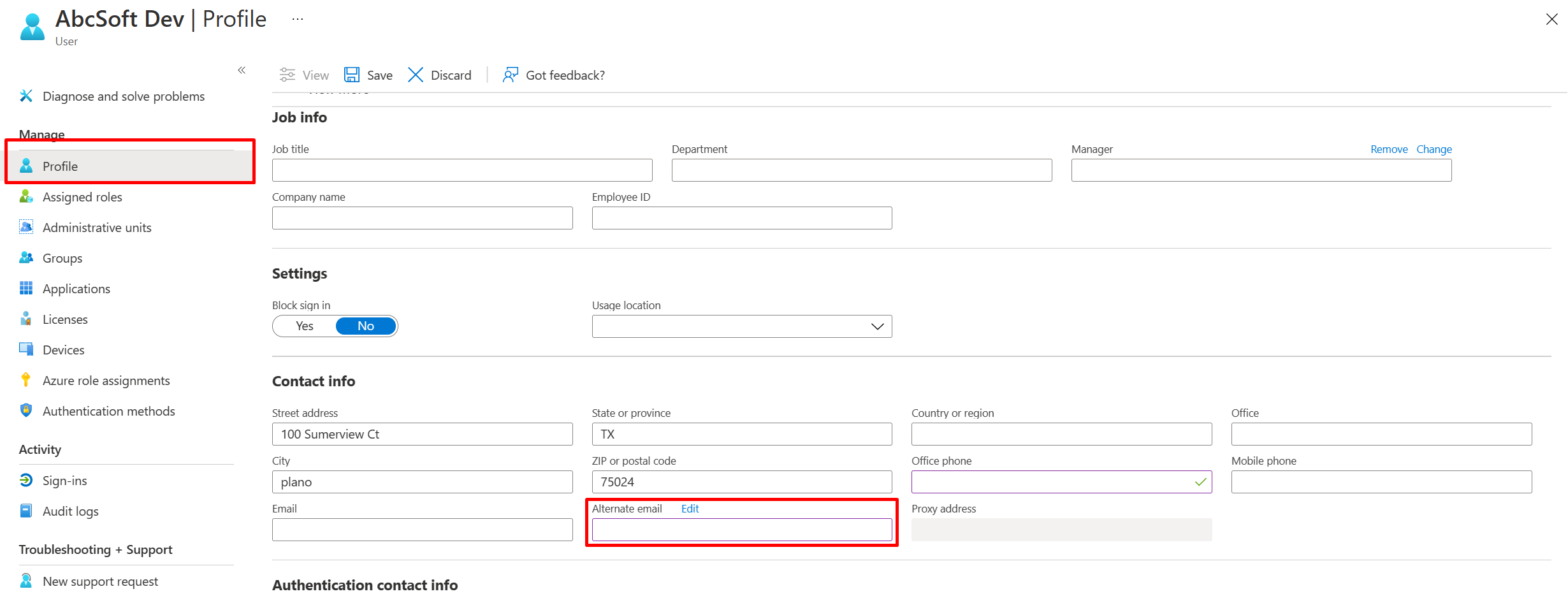Image resolution: width=1568 pixels, height=603 pixels.
Task: Select Profile in the Manage sidebar
Action: pos(61,166)
